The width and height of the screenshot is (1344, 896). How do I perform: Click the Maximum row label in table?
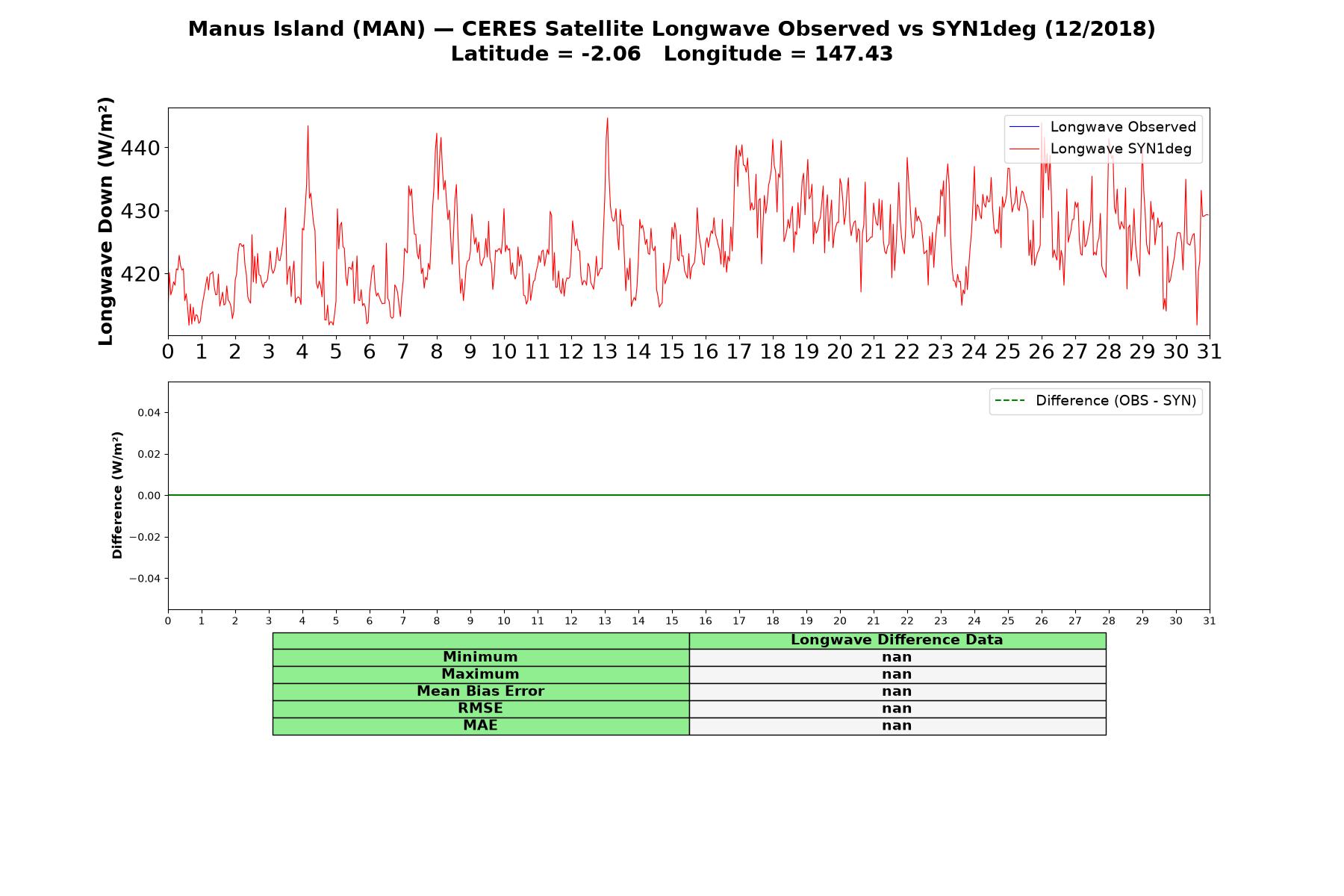(481, 674)
